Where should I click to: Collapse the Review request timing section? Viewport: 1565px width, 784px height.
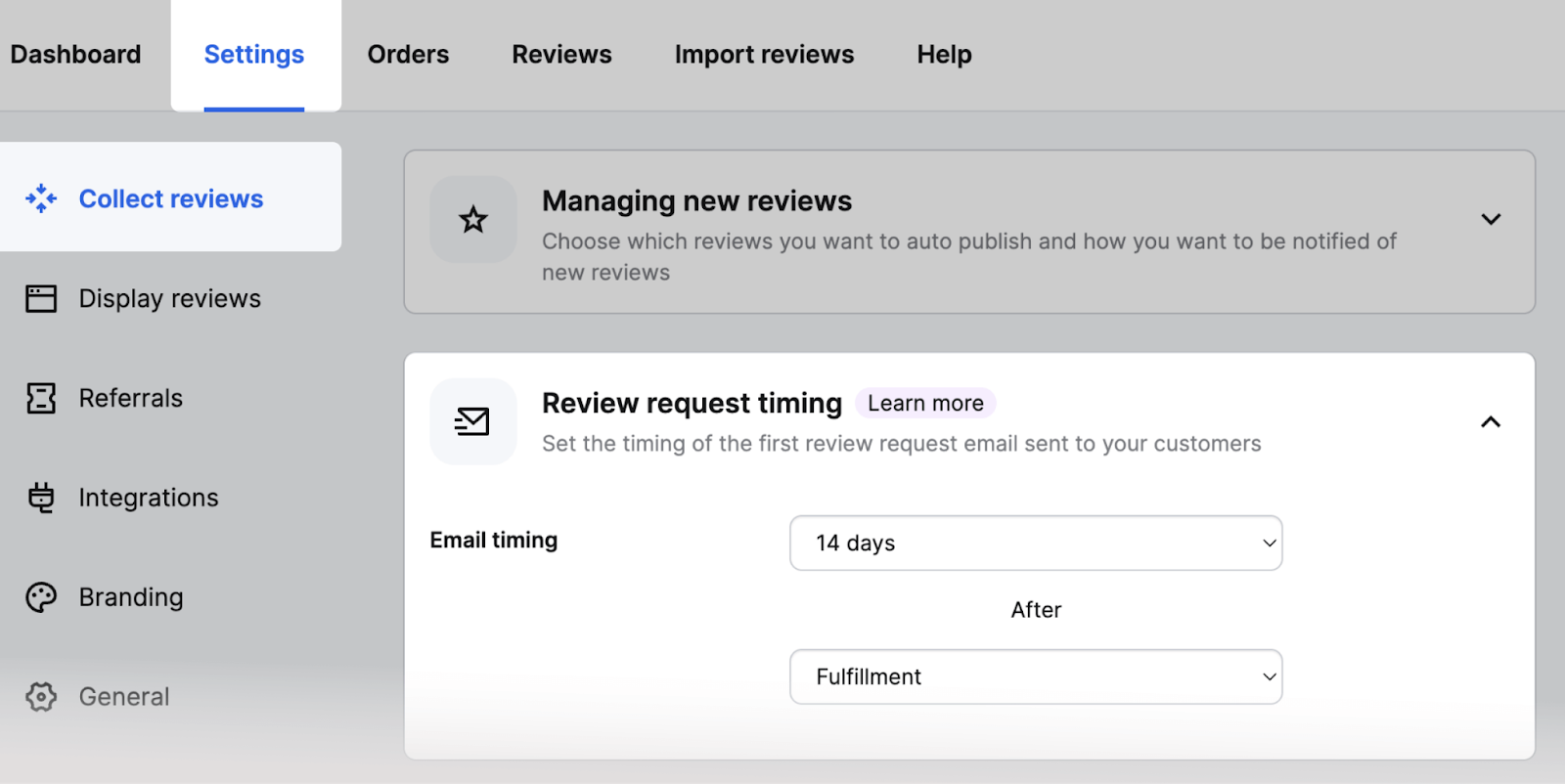coord(1490,421)
